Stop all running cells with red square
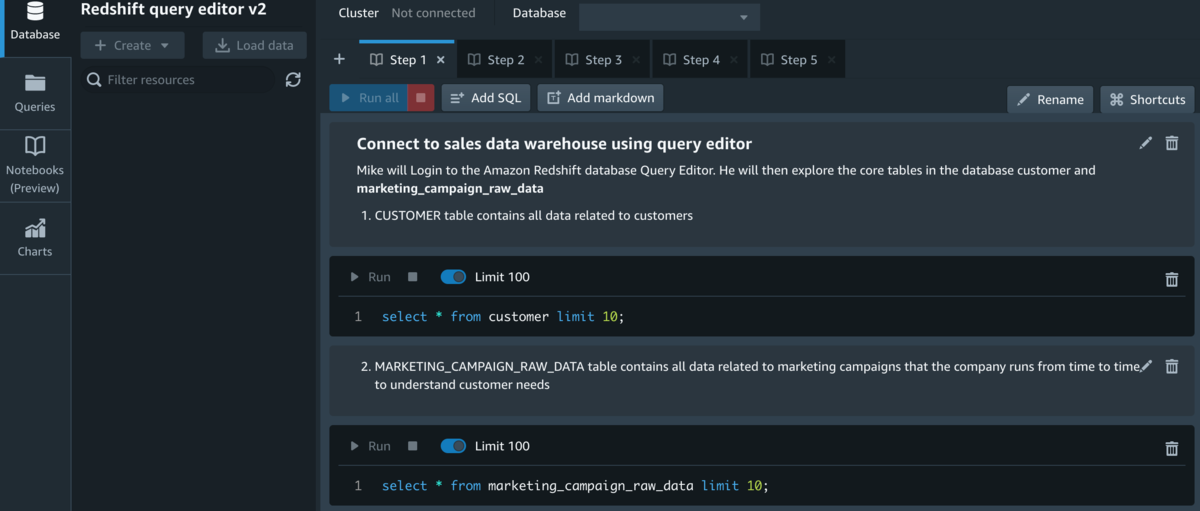This screenshot has width=1200, height=511. coord(421,98)
